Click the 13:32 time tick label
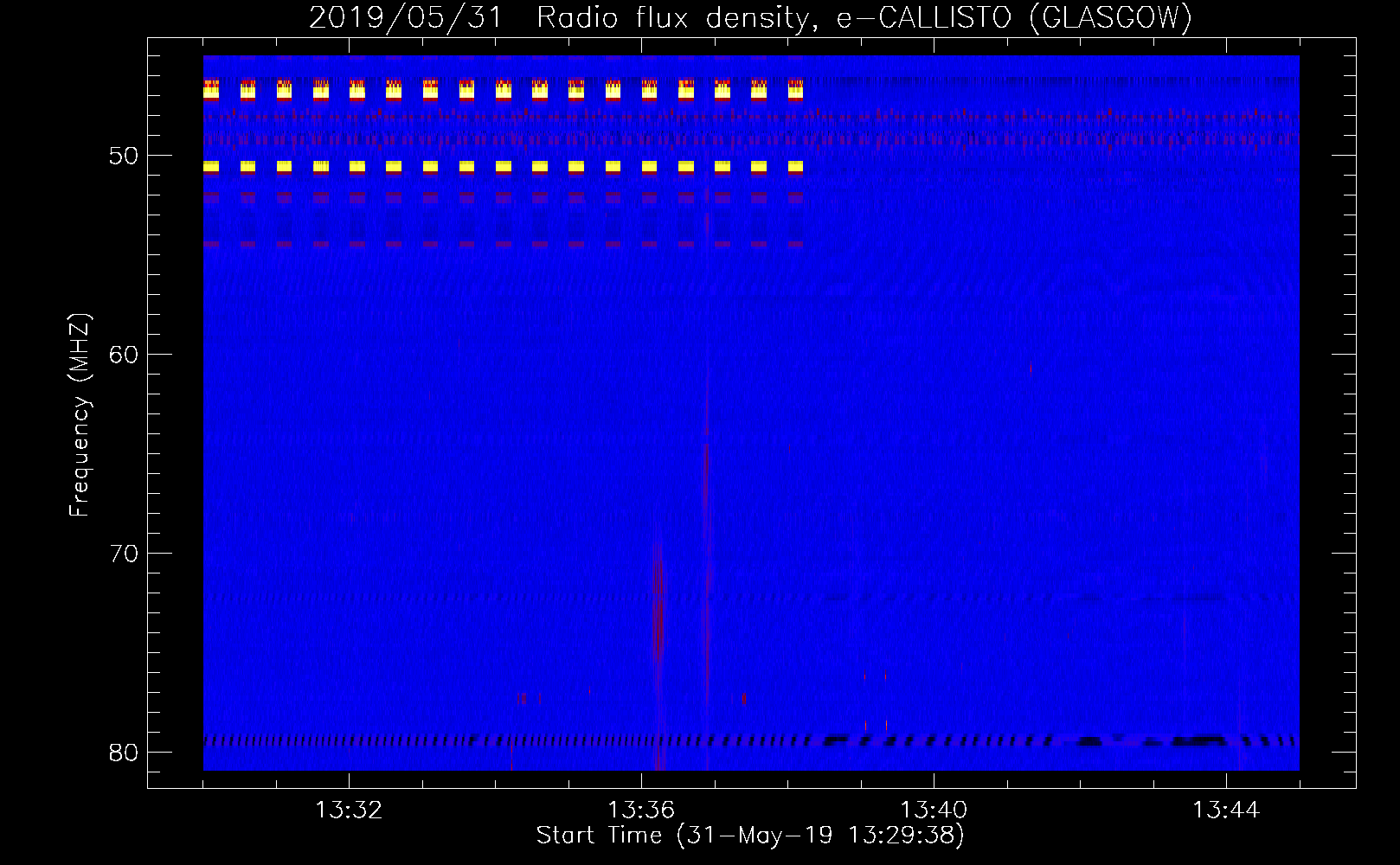The image size is (1400, 865). [x=349, y=811]
